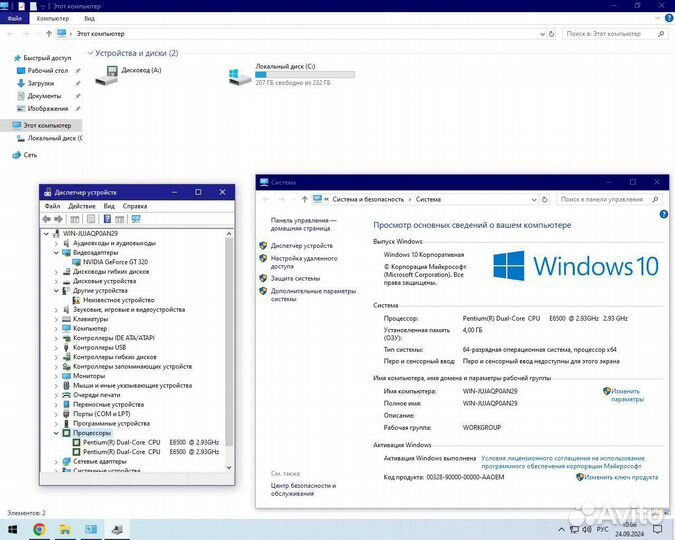Click the Windows Start button
Viewport: 675px width, 540px height.
(x=13, y=529)
